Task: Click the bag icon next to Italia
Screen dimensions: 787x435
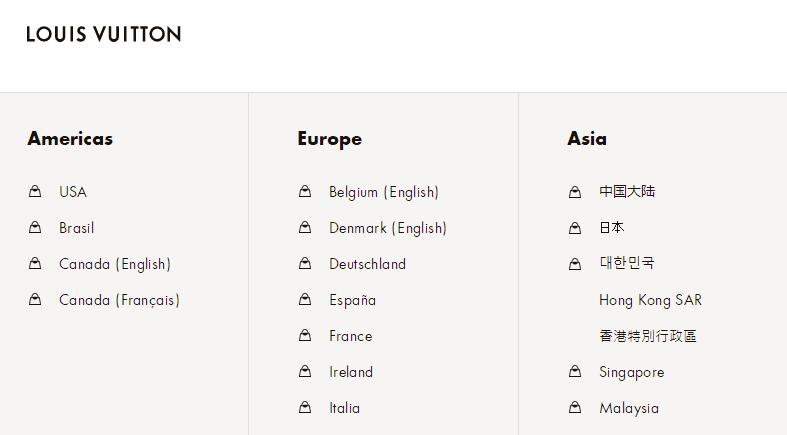Action: tap(305, 408)
